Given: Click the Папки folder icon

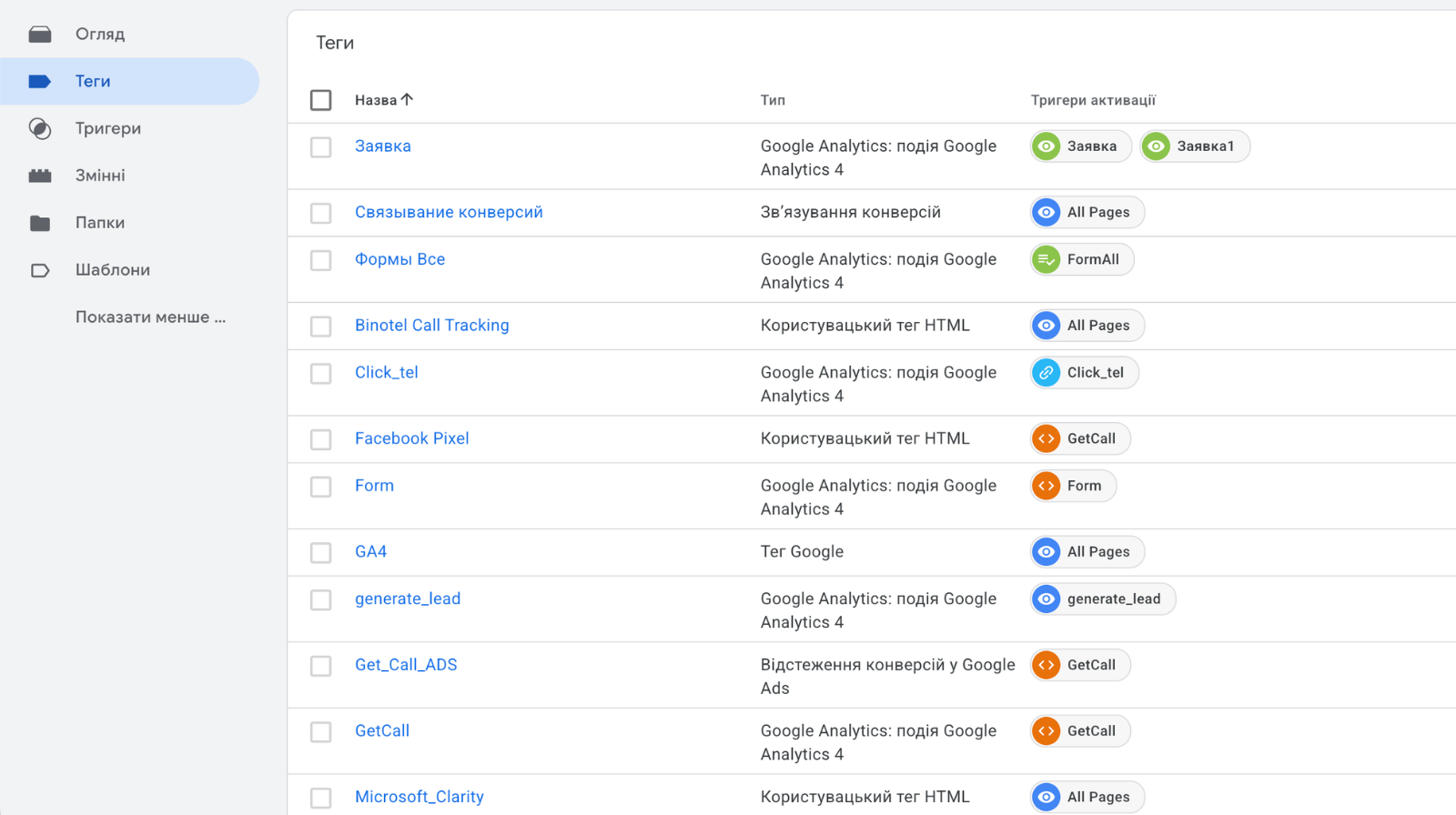Looking at the screenshot, I should tap(40, 223).
